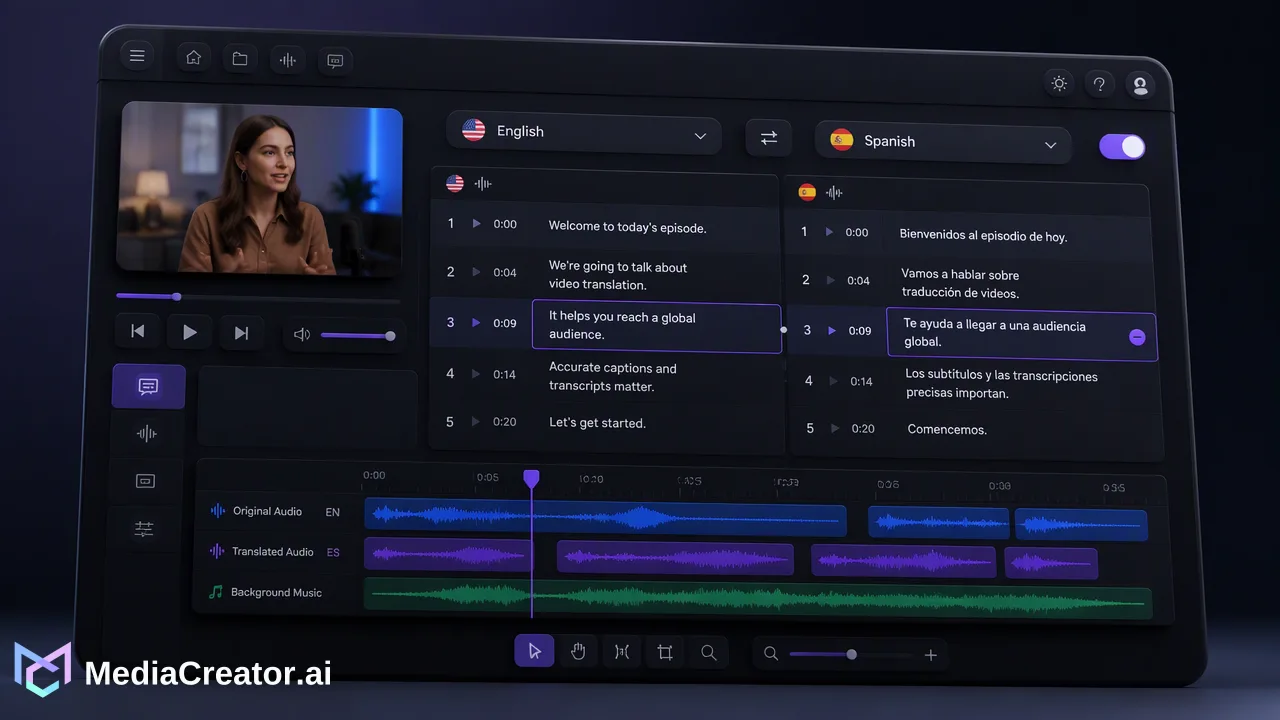Select 'Let's get started.' line
This screenshot has width=1280, height=720.
[x=598, y=423]
